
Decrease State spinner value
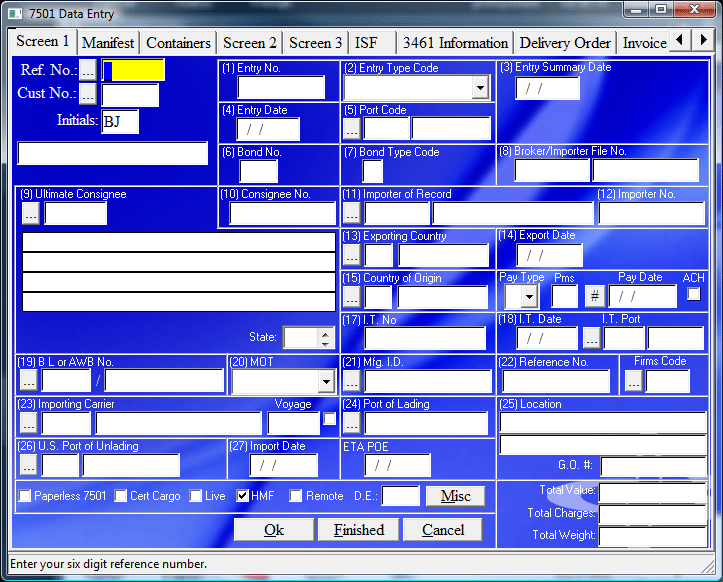tap(326, 344)
